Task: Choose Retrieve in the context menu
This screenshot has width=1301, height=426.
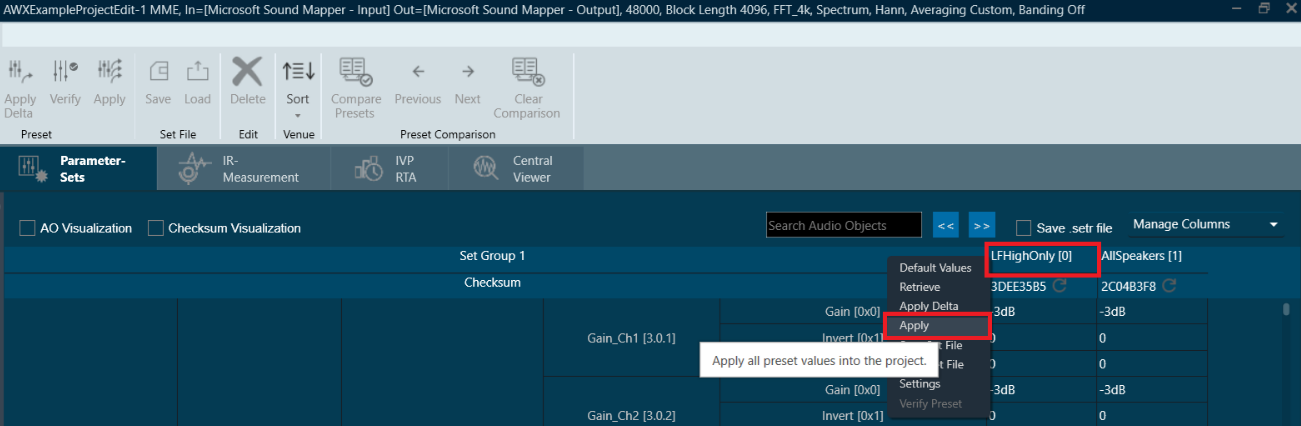Action: (935, 287)
